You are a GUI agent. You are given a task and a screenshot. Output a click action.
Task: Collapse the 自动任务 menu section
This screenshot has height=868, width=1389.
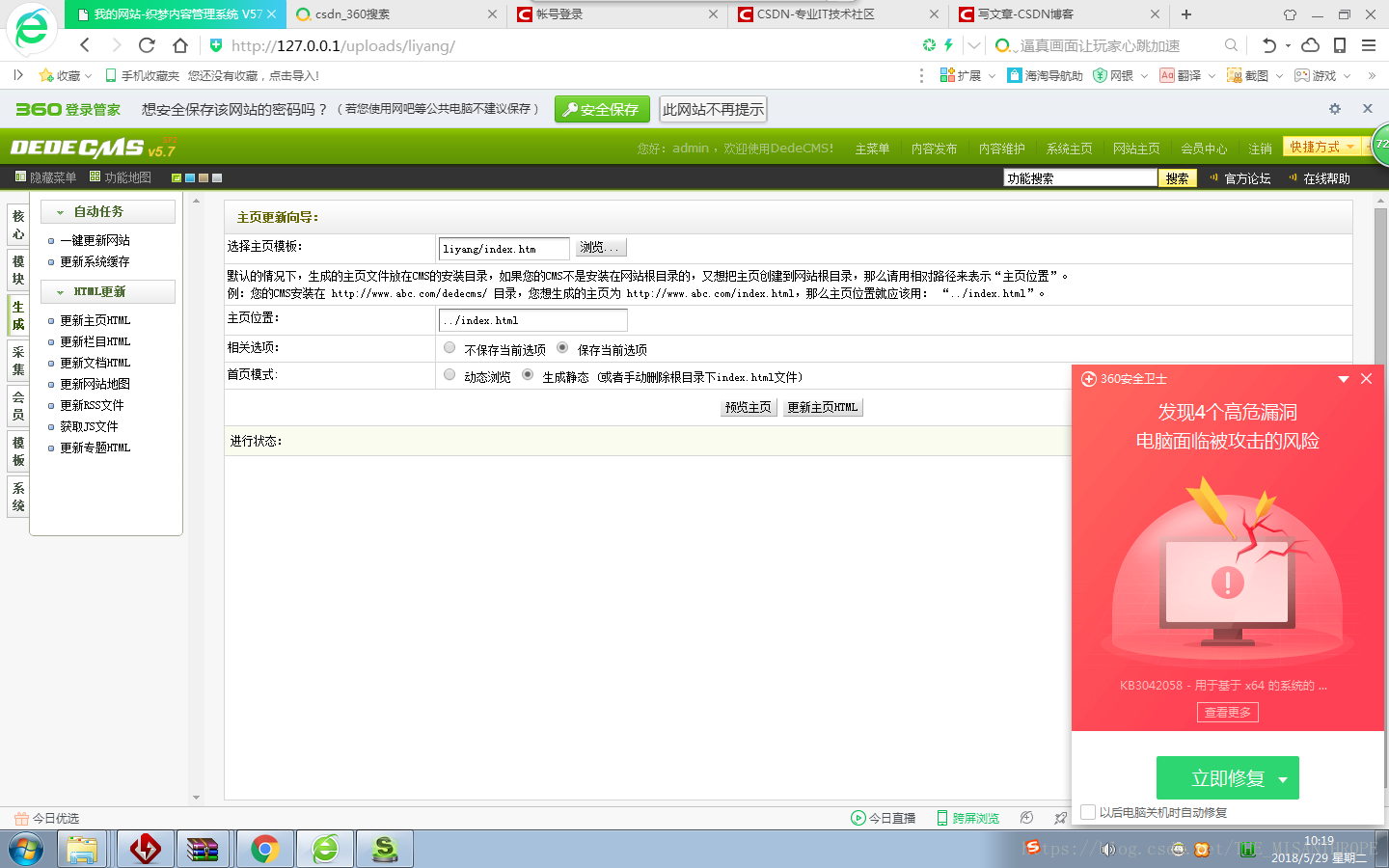60,212
